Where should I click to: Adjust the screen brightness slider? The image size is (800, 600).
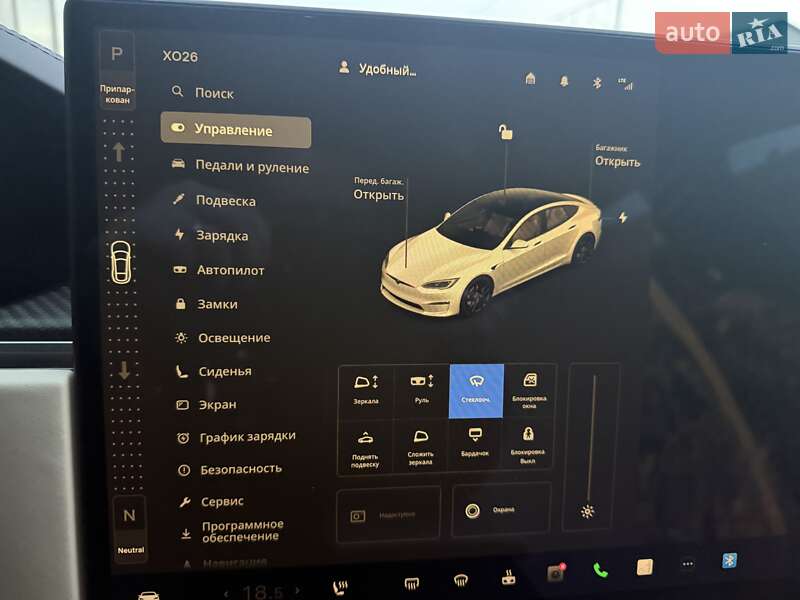[x=587, y=512]
